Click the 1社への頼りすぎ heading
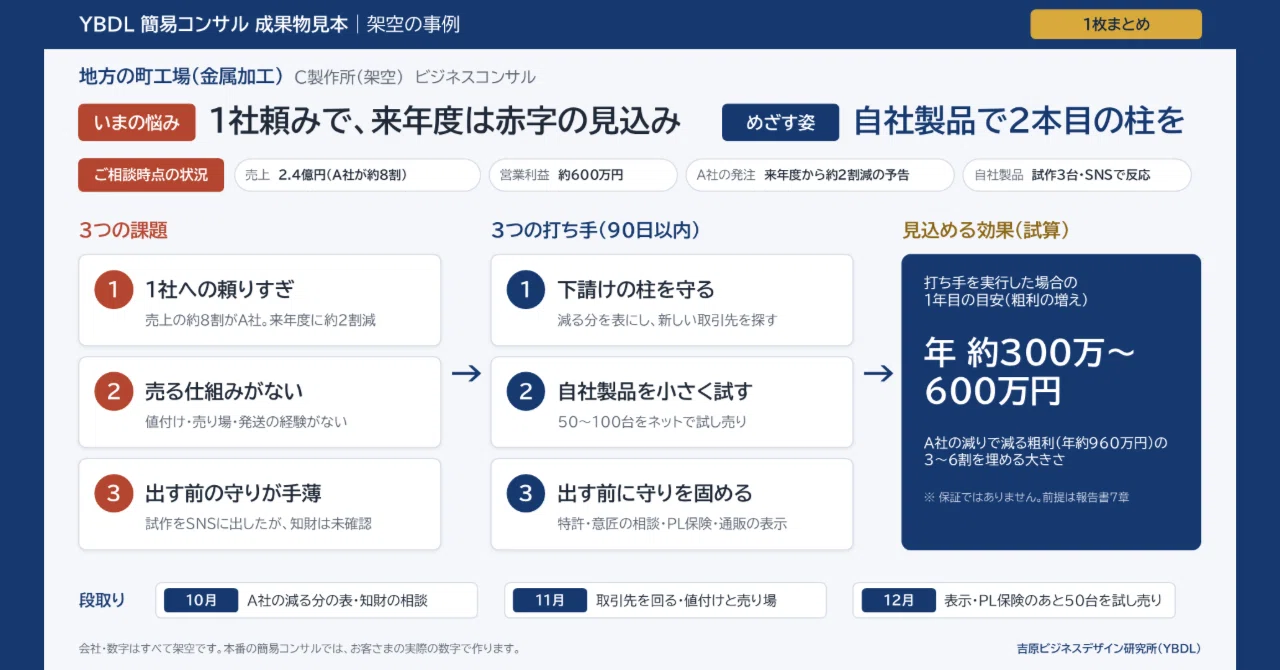 (220, 290)
